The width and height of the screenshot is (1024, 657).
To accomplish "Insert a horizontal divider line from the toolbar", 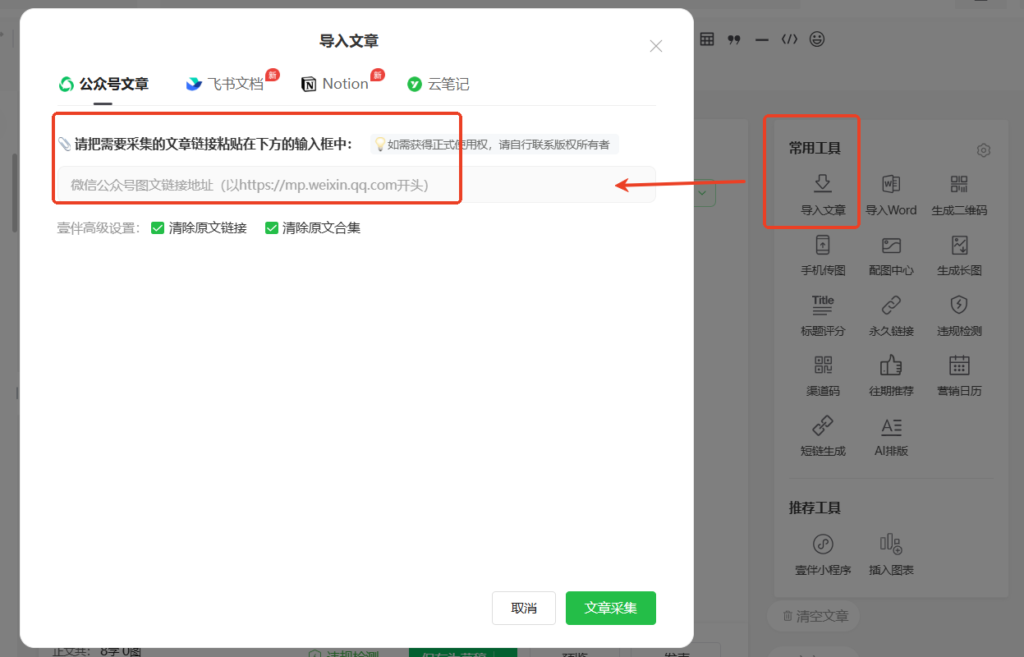I will point(761,40).
